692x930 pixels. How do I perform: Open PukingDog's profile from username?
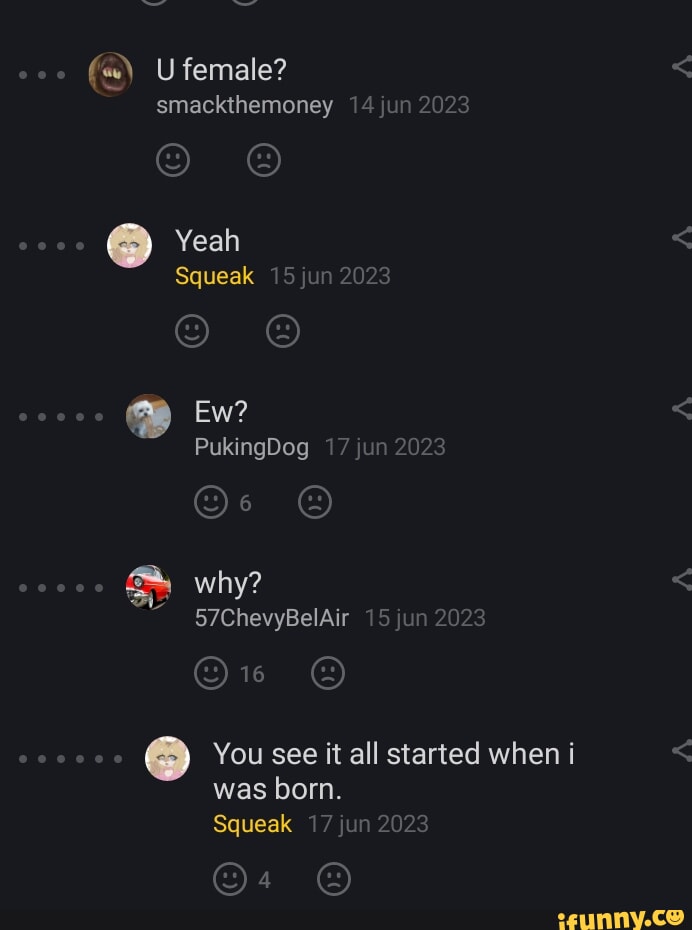point(251,447)
